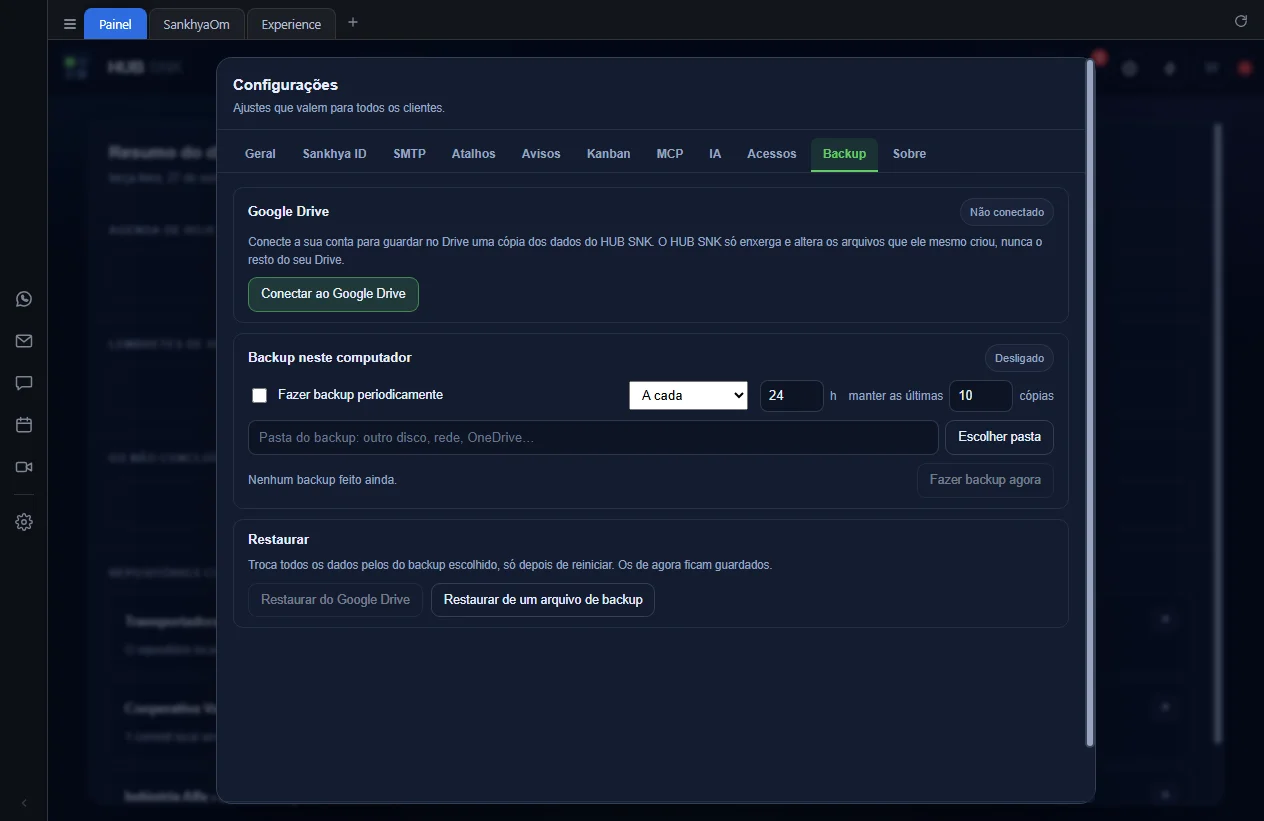Click the Configurações dialog title
Image resolution: width=1264 pixels, height=821 pixels.
click(285, 85)
